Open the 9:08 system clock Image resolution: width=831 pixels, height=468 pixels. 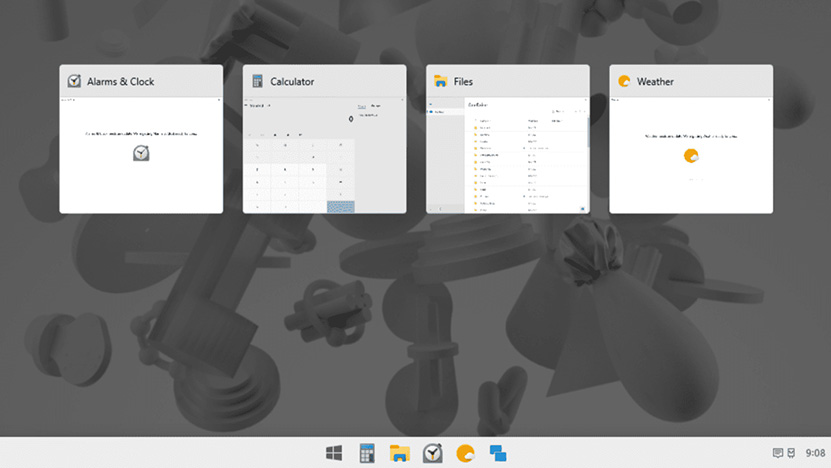point(815,453)
